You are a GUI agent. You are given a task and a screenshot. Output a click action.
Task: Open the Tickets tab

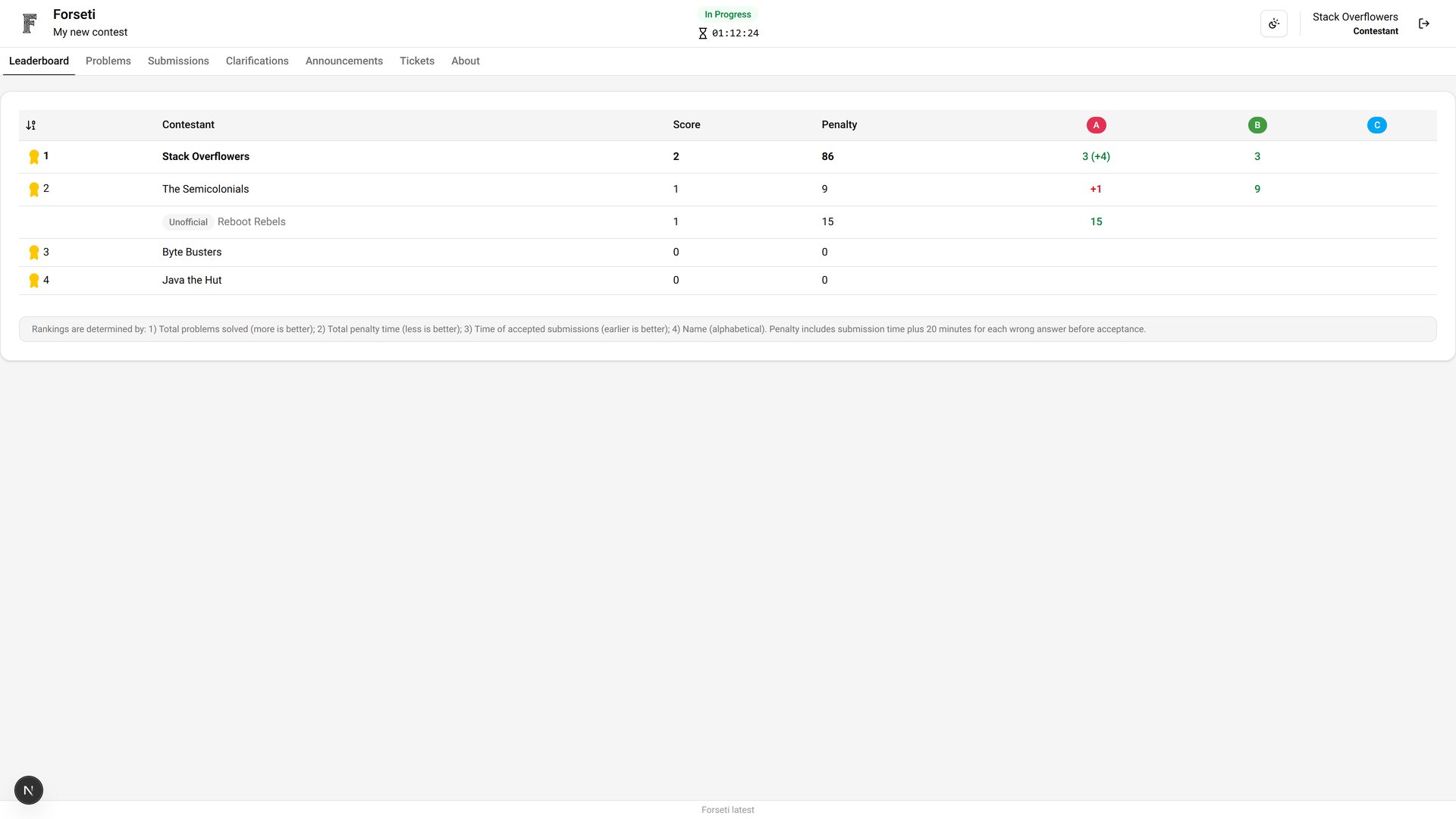417,61
